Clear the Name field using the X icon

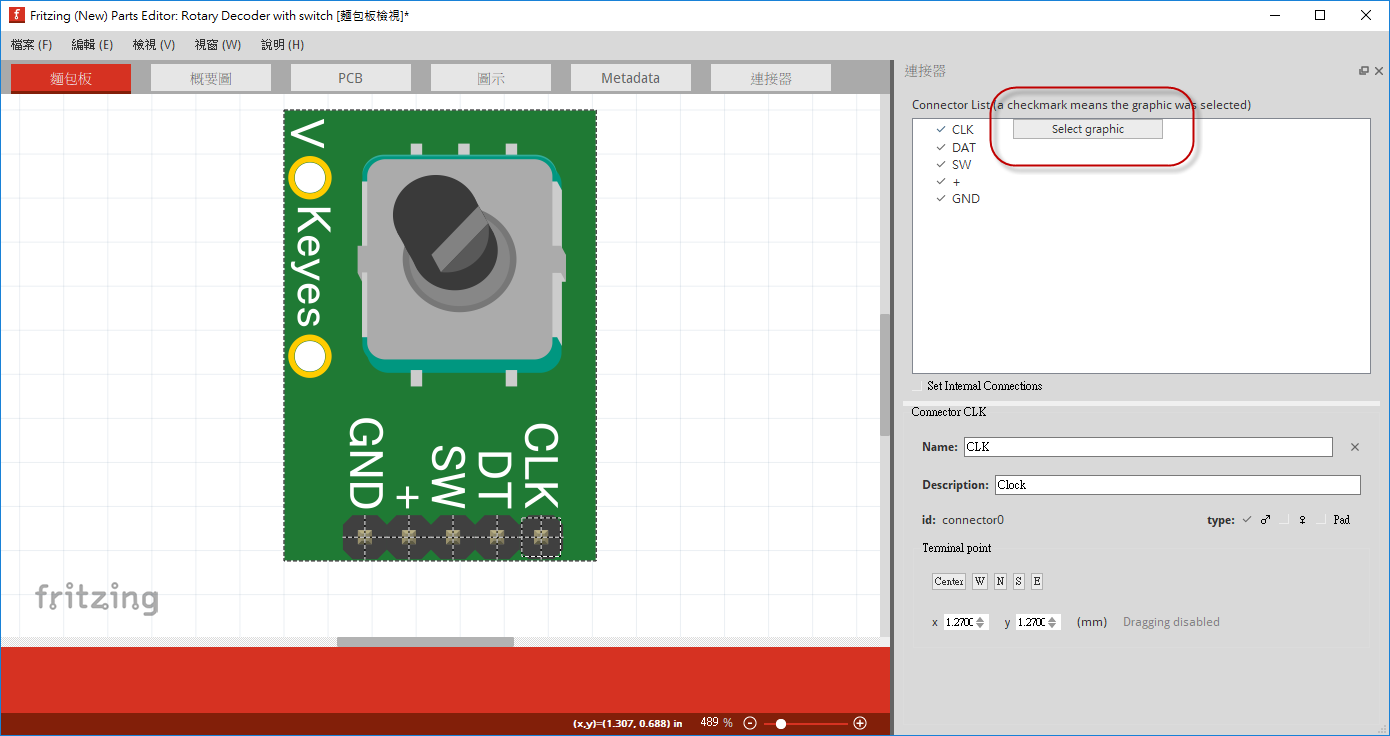point(1355,447)
